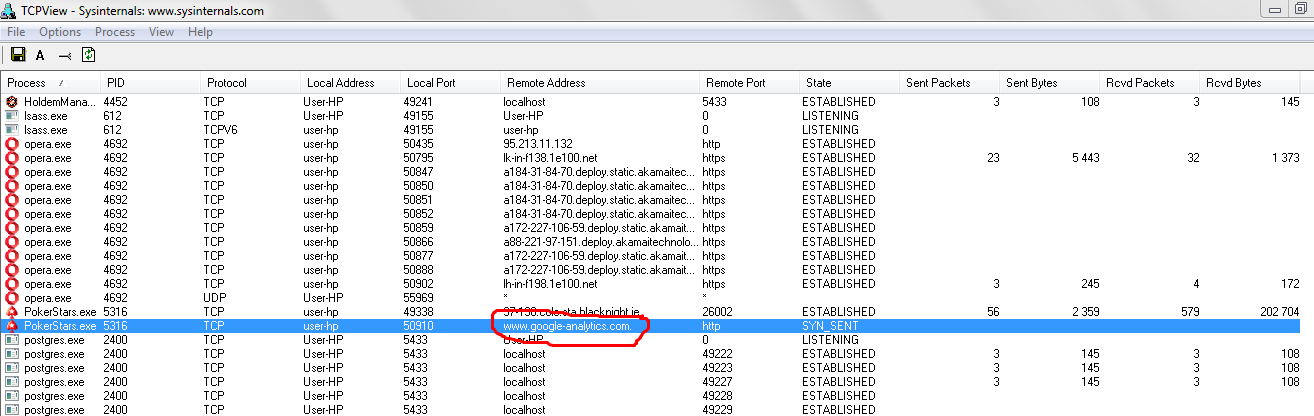
Task: Open the Options menu
Action: pyautogui.click(x=60, y=32)
